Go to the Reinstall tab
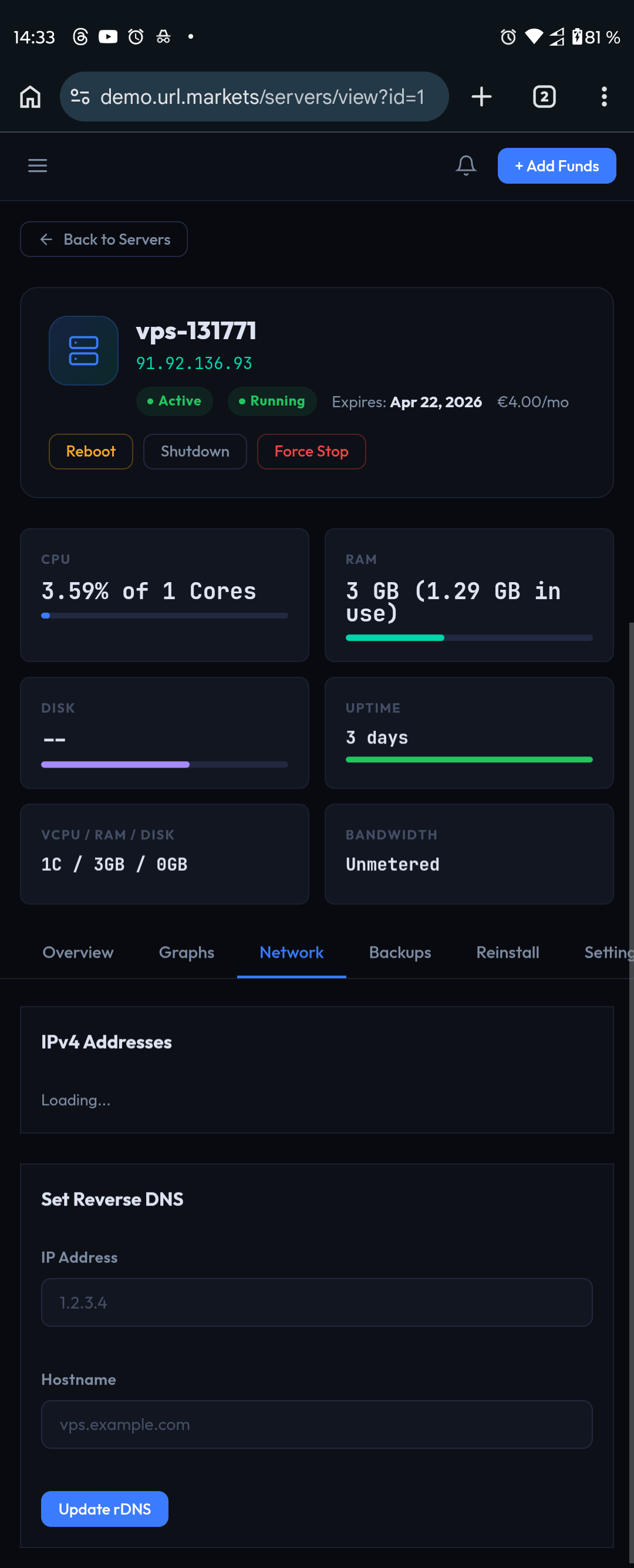 (x=507, y=952)
